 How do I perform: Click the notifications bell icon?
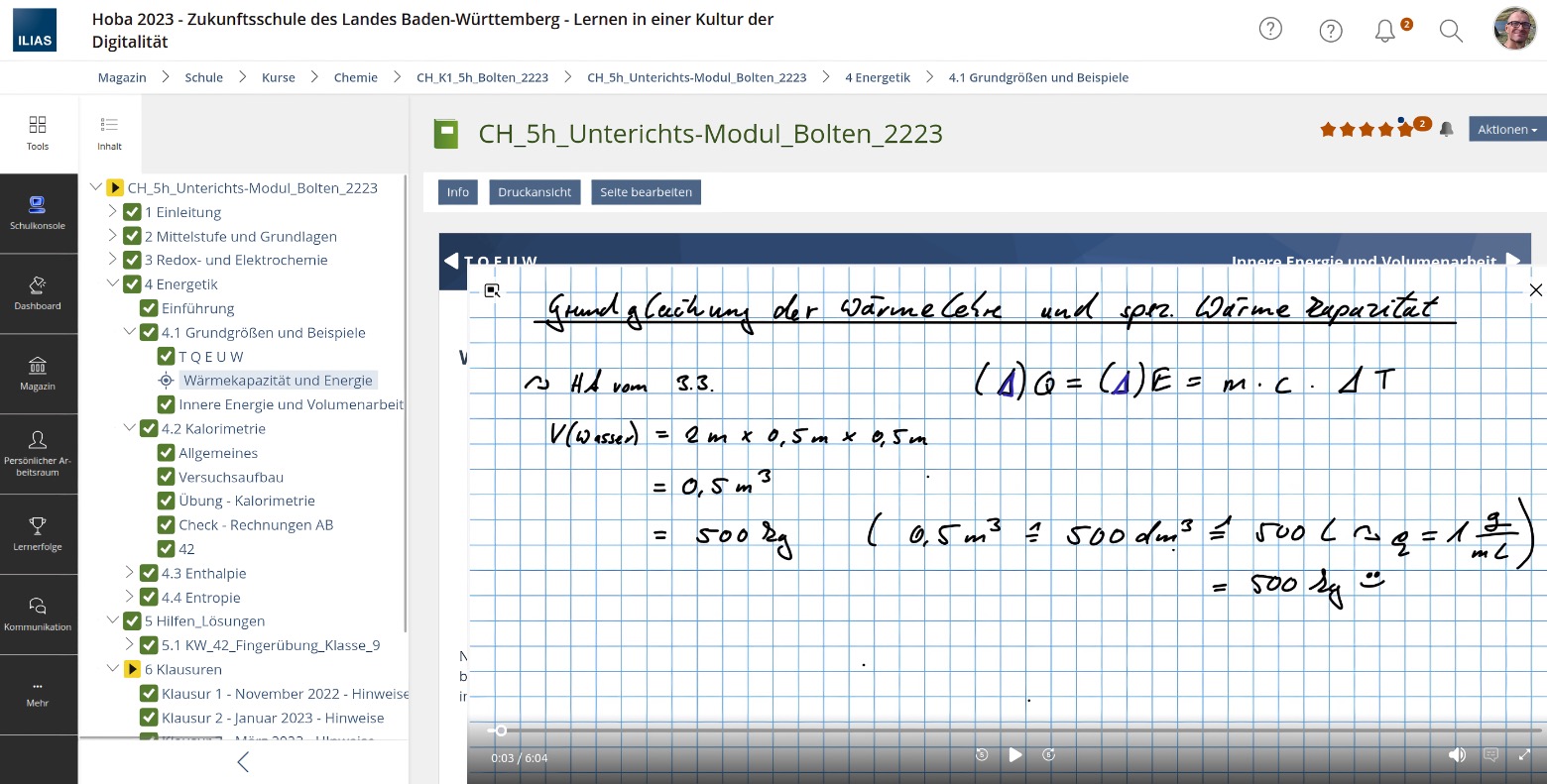point(1385,31)
